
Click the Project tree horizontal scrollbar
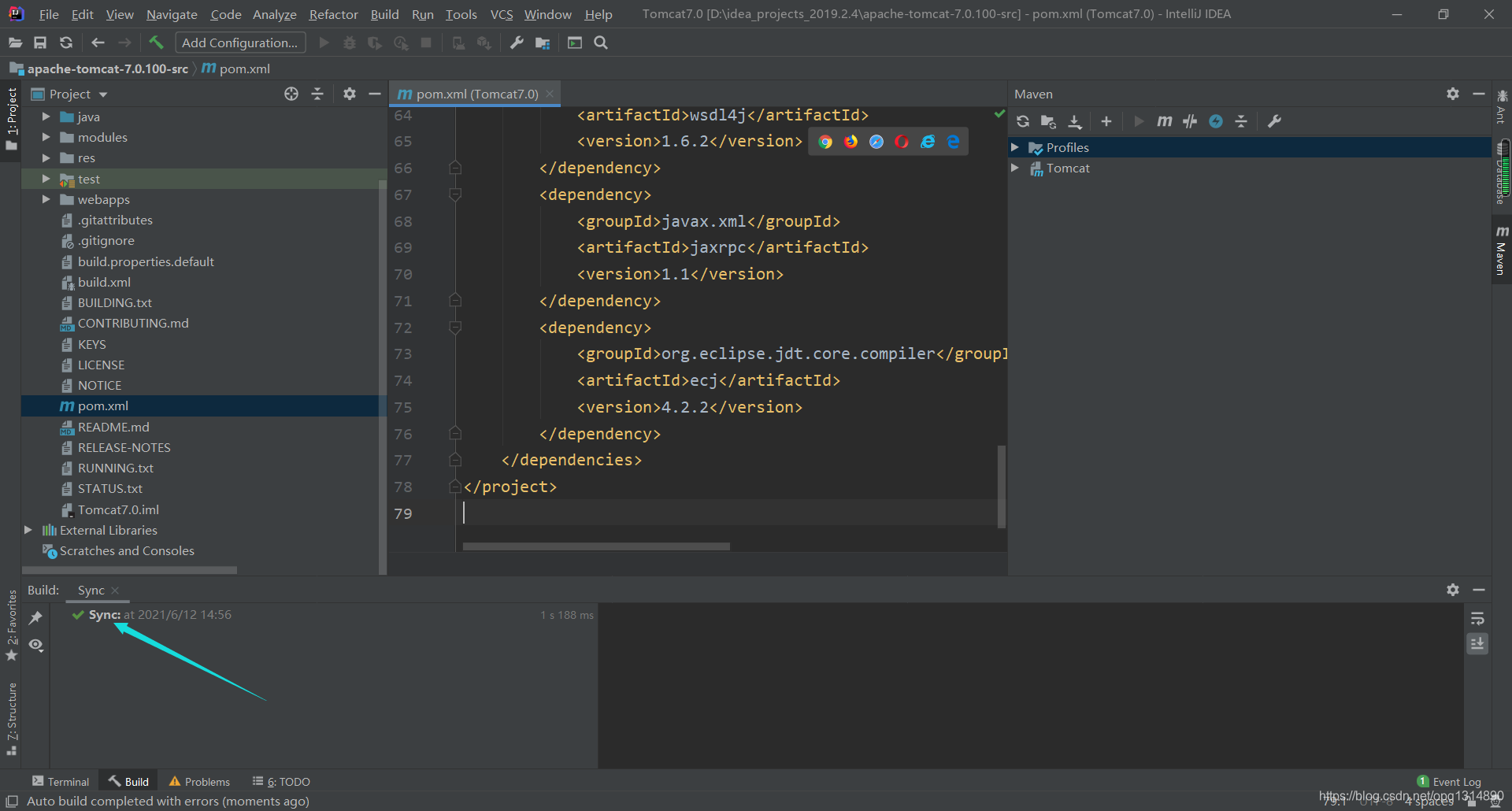(130, 569)
